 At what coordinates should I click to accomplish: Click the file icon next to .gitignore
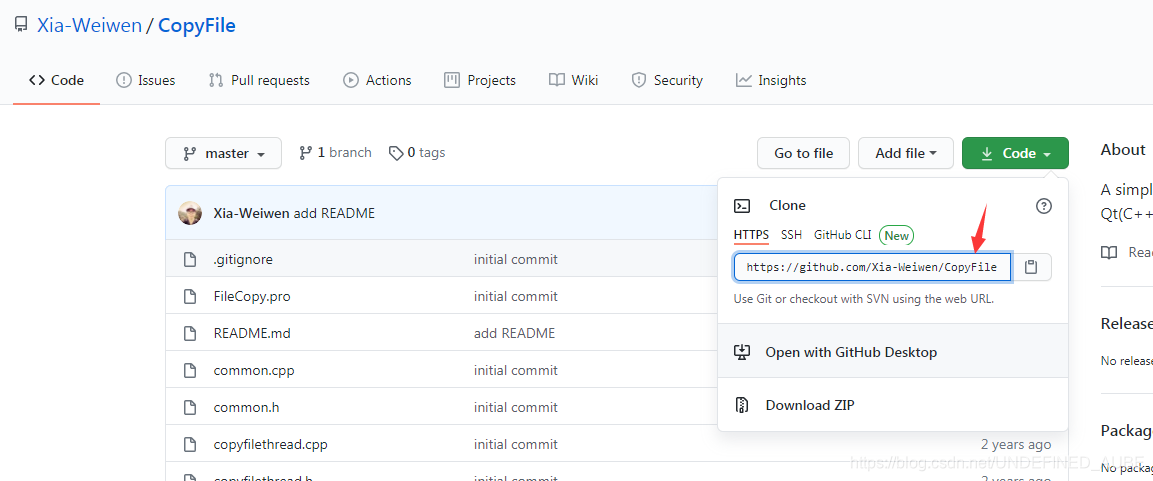(x=190, y=259)
